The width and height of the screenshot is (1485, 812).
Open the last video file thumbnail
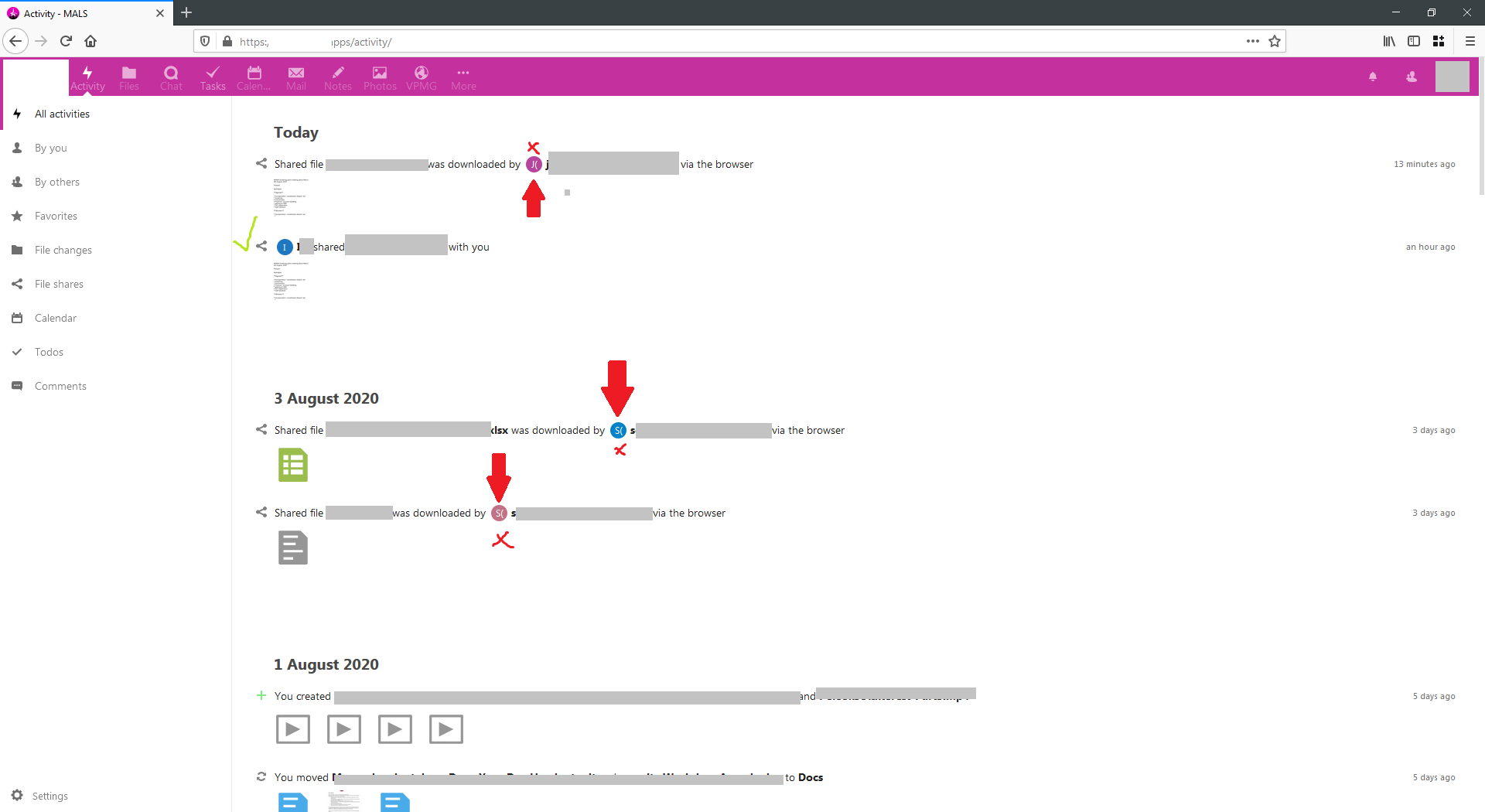(446, 729)
